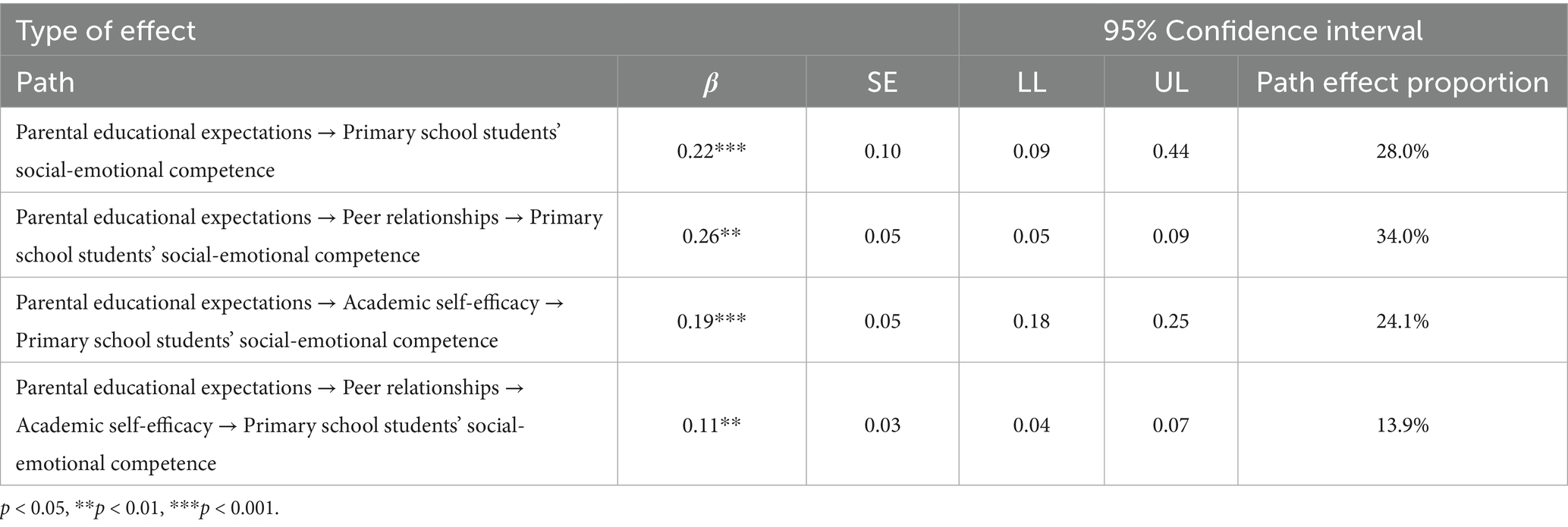Click the LL column header
Image resolution: width=1568 pixels, height=527 pixels.
[1031, 82]
